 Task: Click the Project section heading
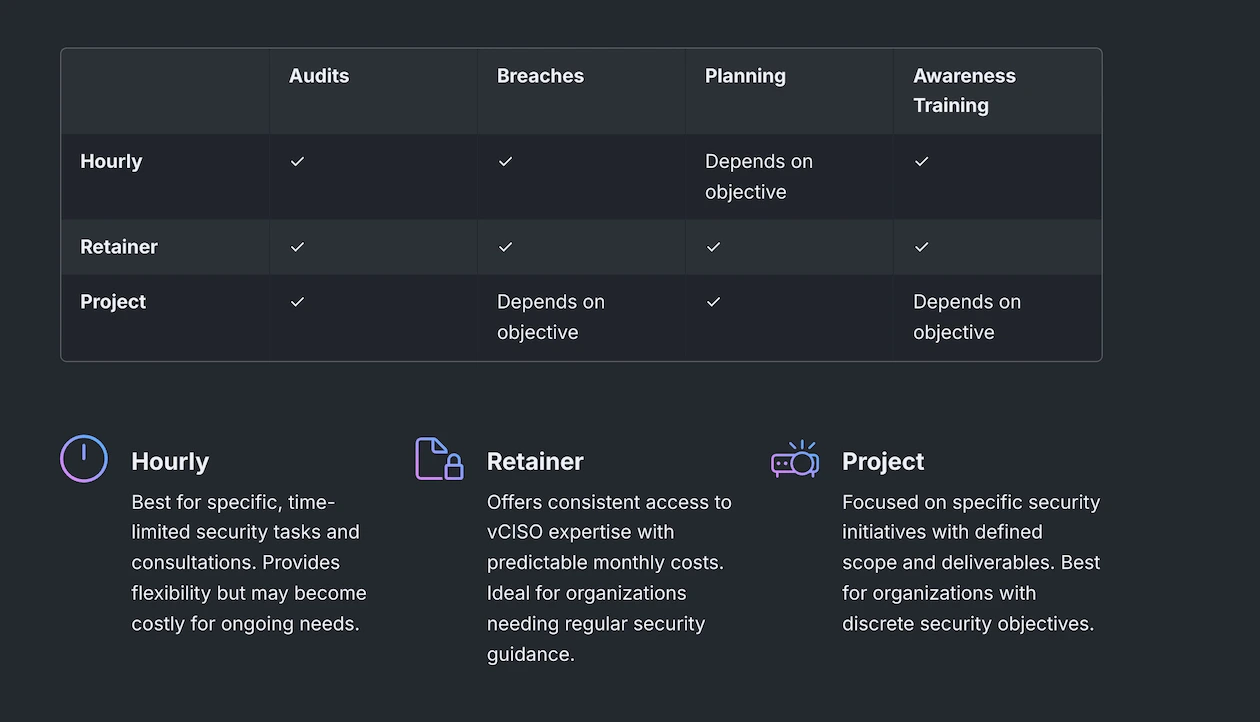click(883, 461)
